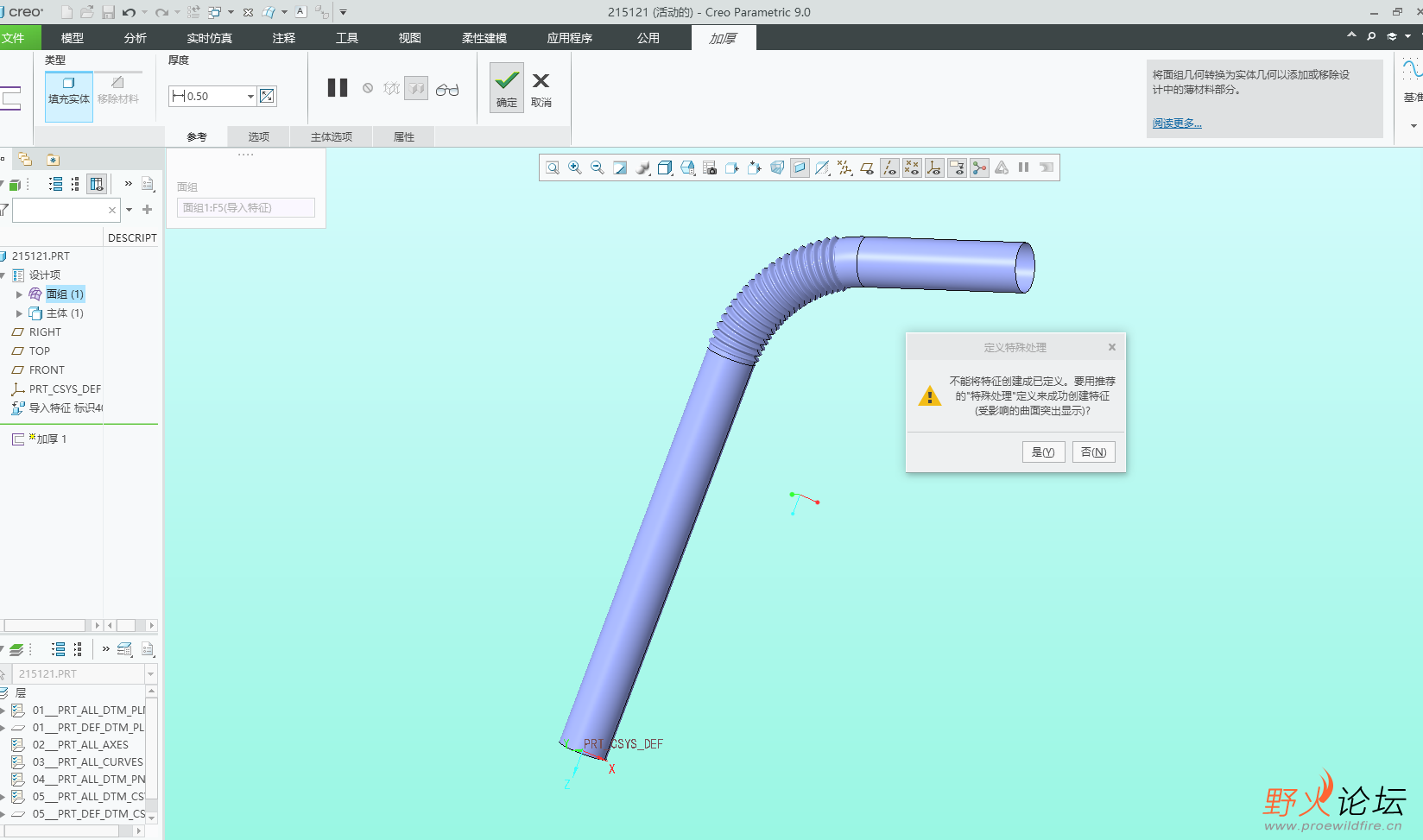Select PRT_CSYS_DEF in the model tree

65,389
